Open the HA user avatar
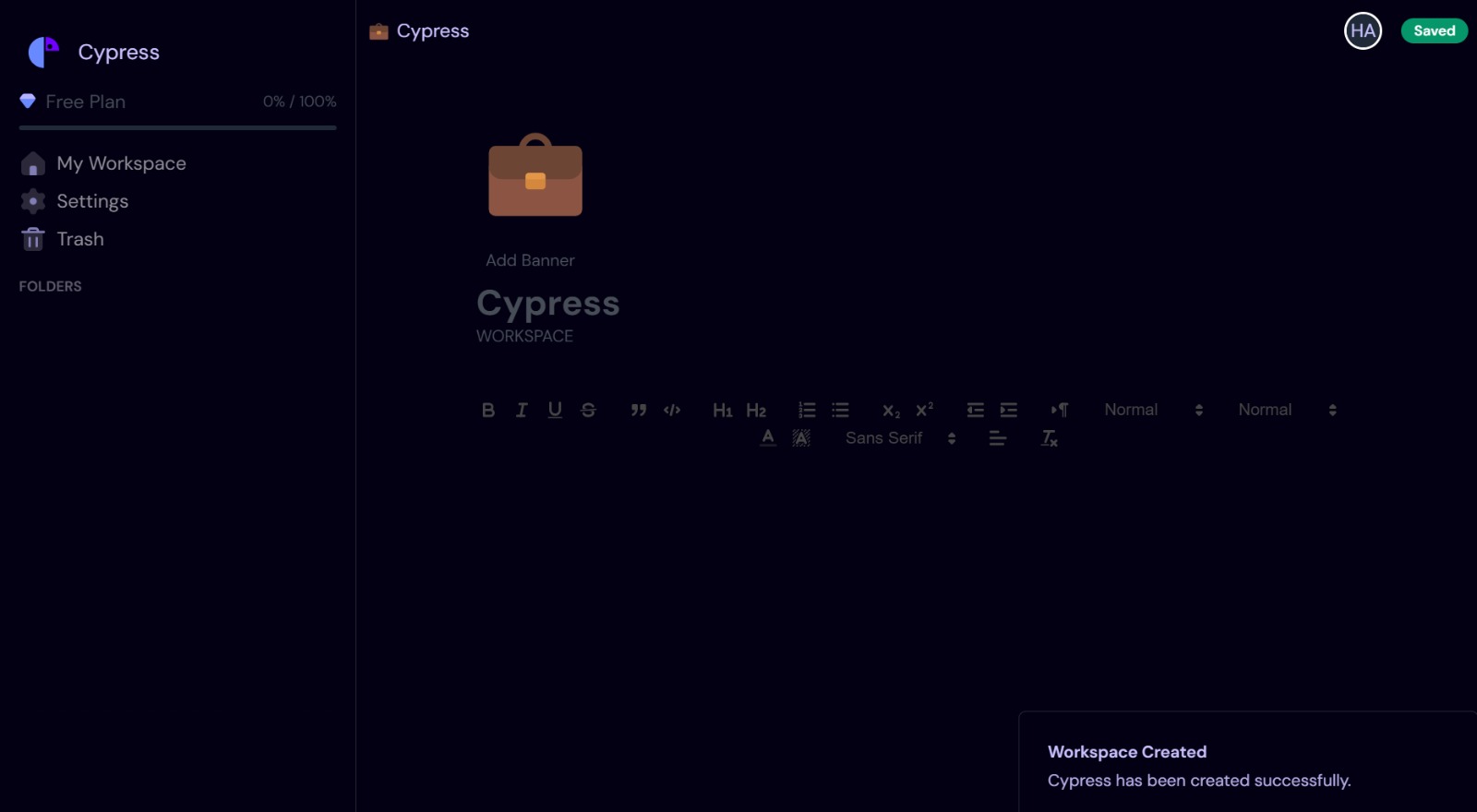 pos(1363,30)
